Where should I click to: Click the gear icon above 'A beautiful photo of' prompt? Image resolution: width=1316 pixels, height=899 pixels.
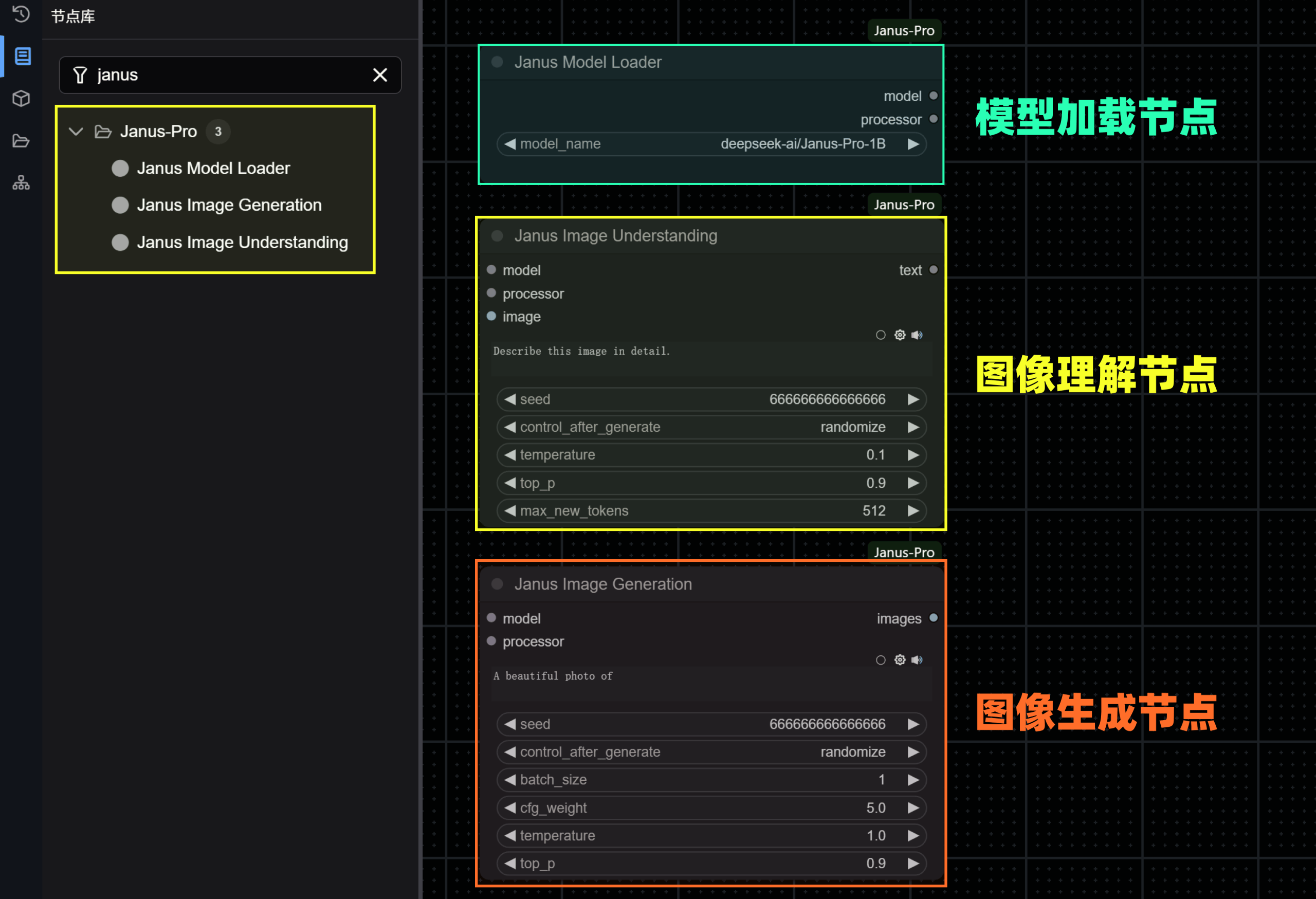point(900,660)
